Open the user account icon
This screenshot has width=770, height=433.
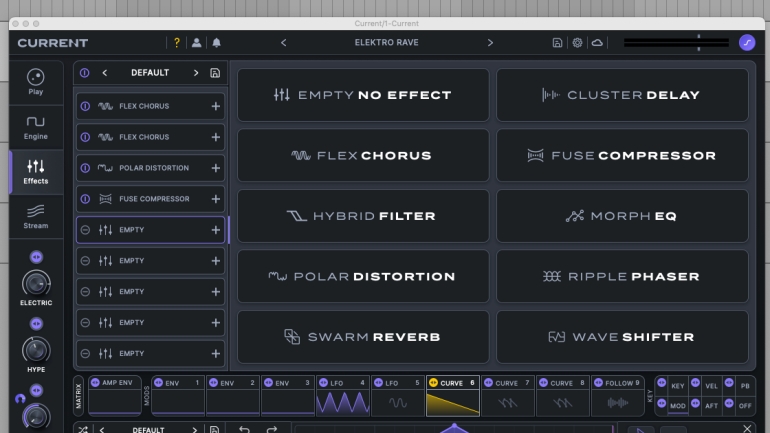196,43
